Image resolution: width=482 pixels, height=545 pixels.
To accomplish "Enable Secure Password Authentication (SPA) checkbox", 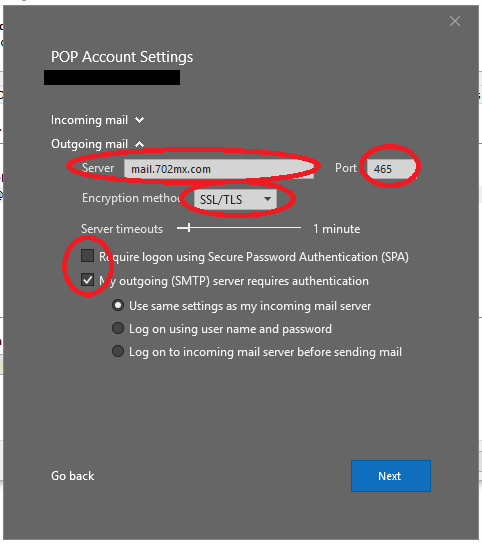I will 87,255.
